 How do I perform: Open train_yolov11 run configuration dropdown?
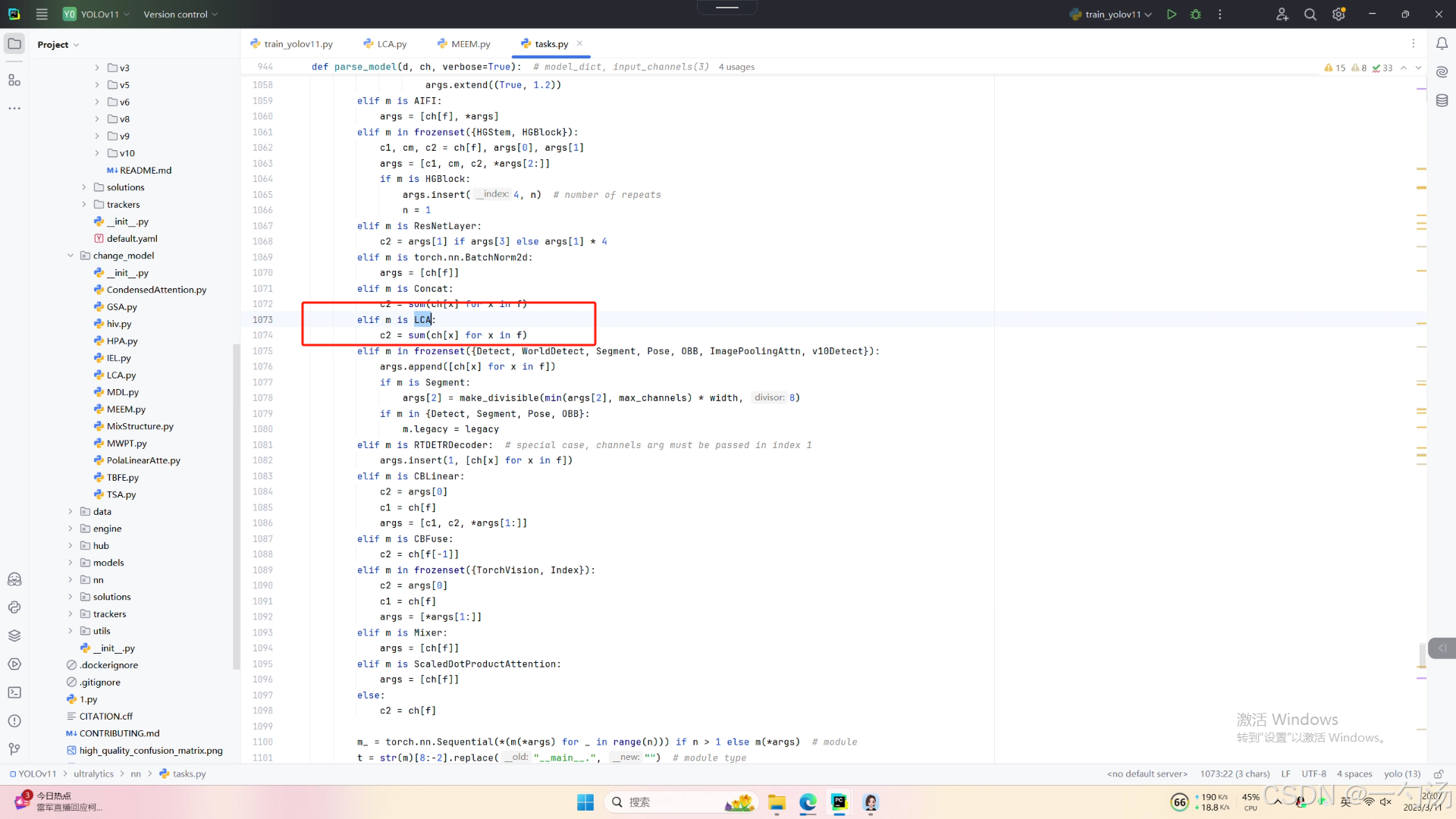[x=1112, y=14]
